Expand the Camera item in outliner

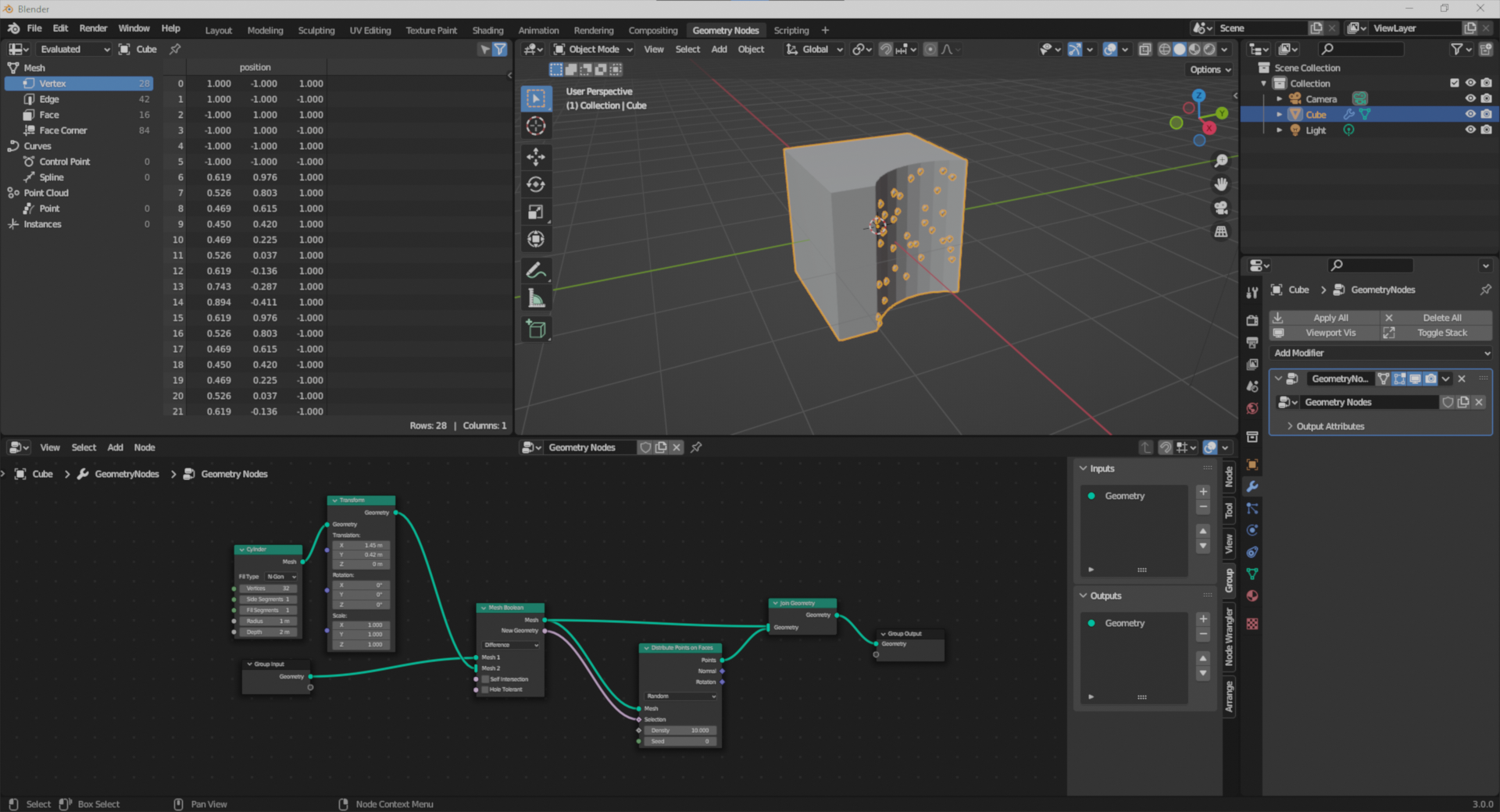[x=1279, y=99]
